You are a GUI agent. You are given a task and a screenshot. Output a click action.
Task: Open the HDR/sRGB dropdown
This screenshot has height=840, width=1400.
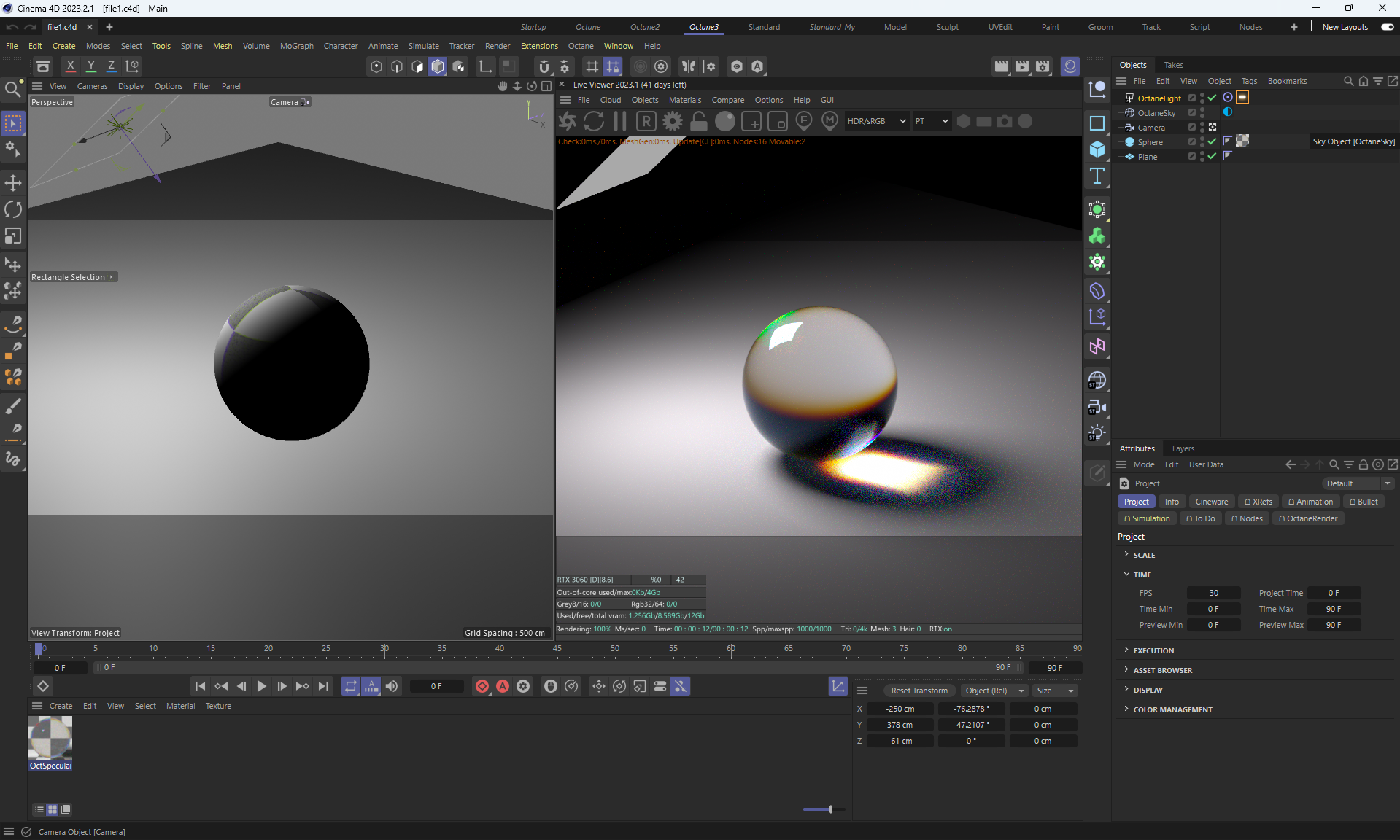click(x=876, y=121)
